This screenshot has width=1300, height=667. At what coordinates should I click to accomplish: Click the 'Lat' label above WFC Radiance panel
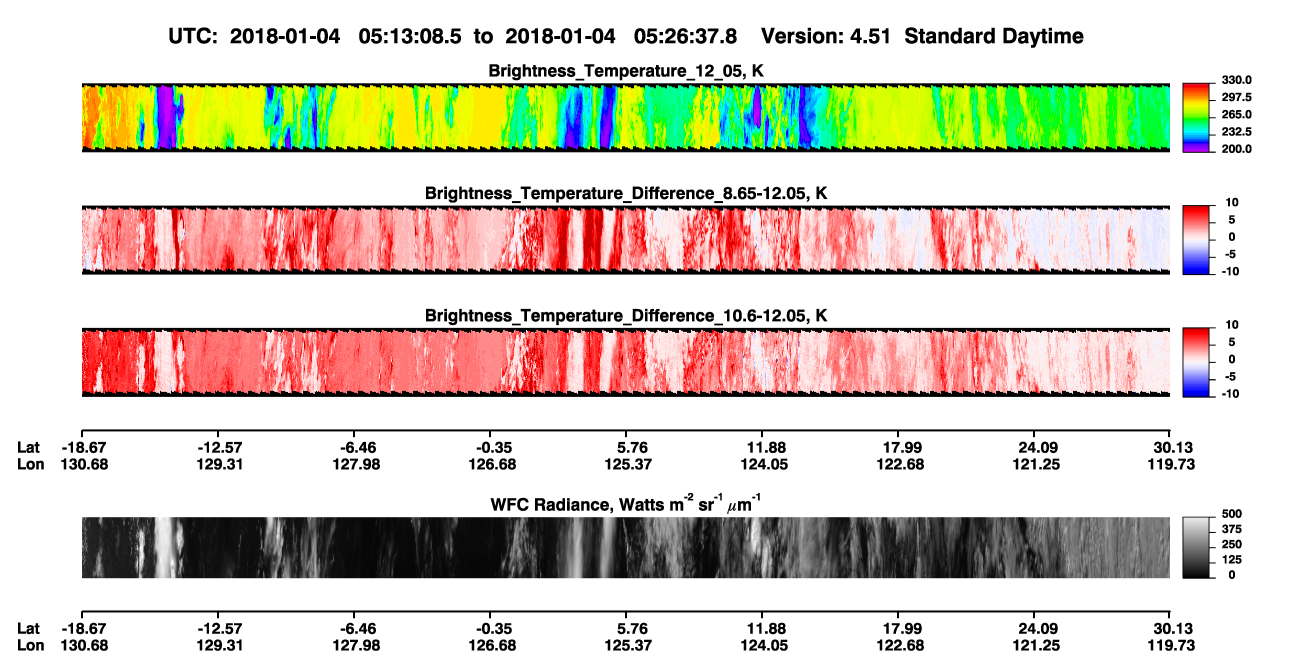tap(29, 447)
